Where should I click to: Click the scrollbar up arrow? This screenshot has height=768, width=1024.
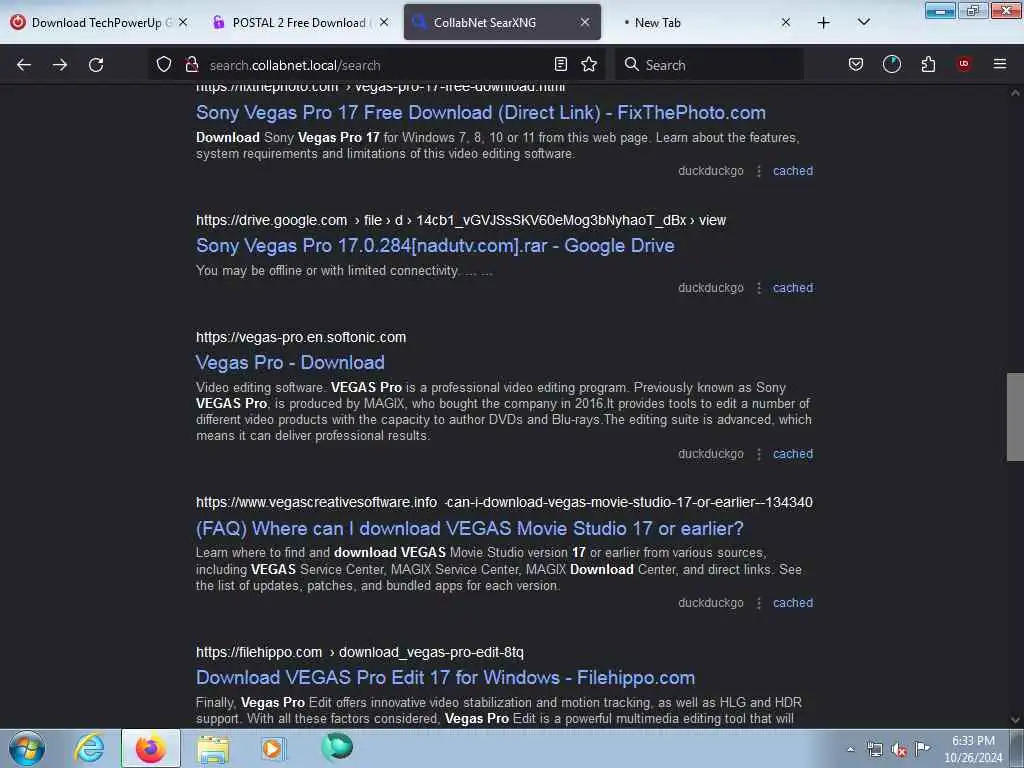[1015, 93]
